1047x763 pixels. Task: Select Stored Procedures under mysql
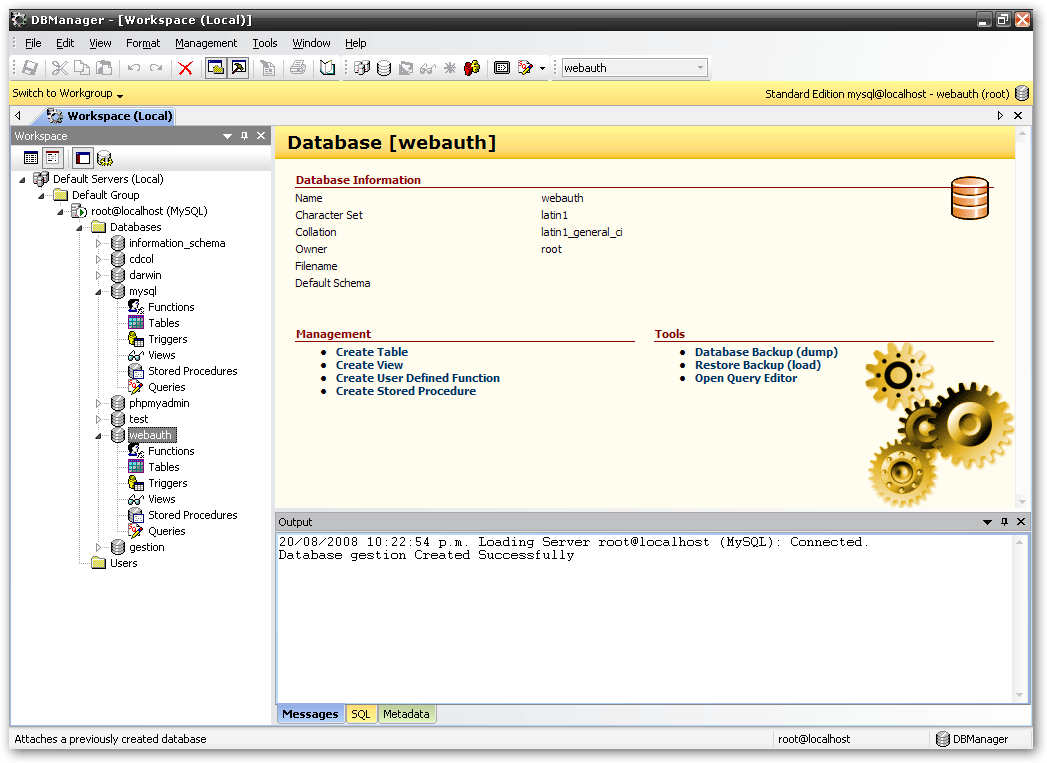[192, 371]
